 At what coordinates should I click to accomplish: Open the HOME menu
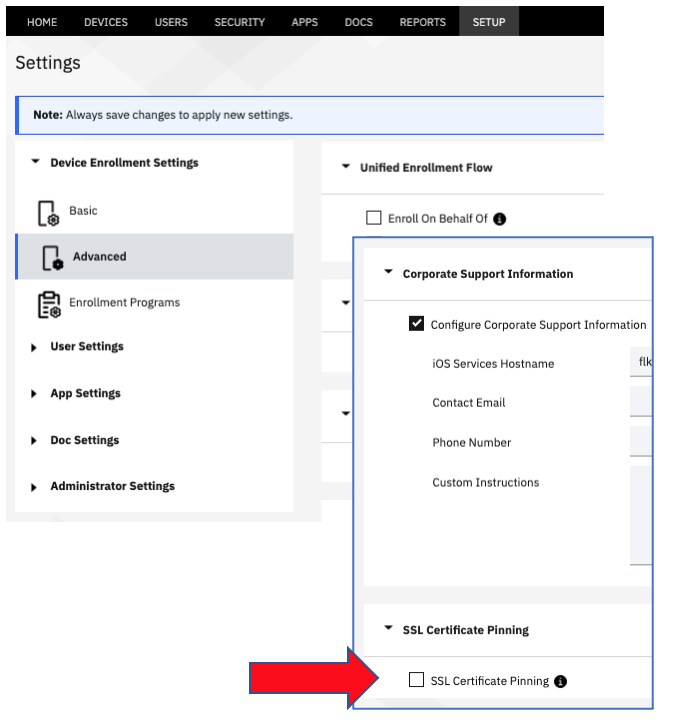42,22
